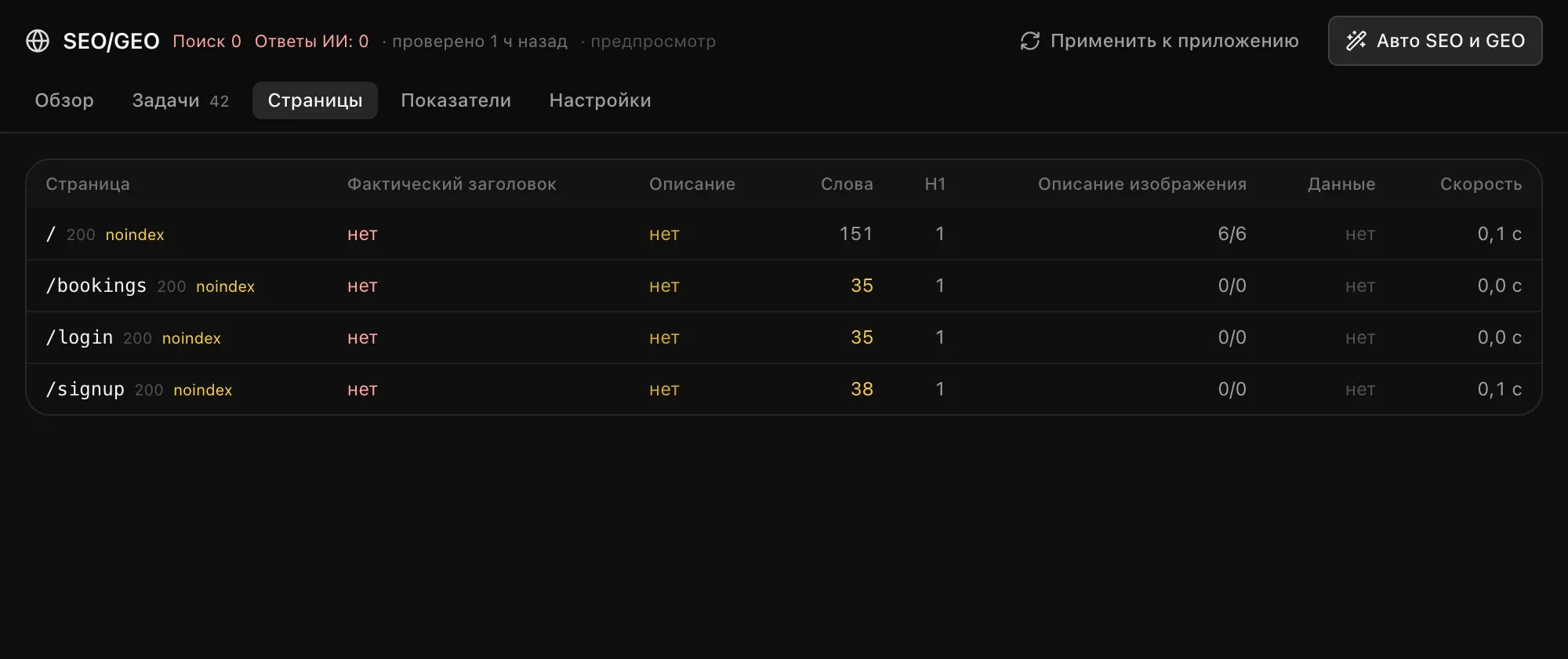Screen dimensions: 1568x659
Task: Click the Слова column header
Action: pyautogui.click(x=847, y=184)
